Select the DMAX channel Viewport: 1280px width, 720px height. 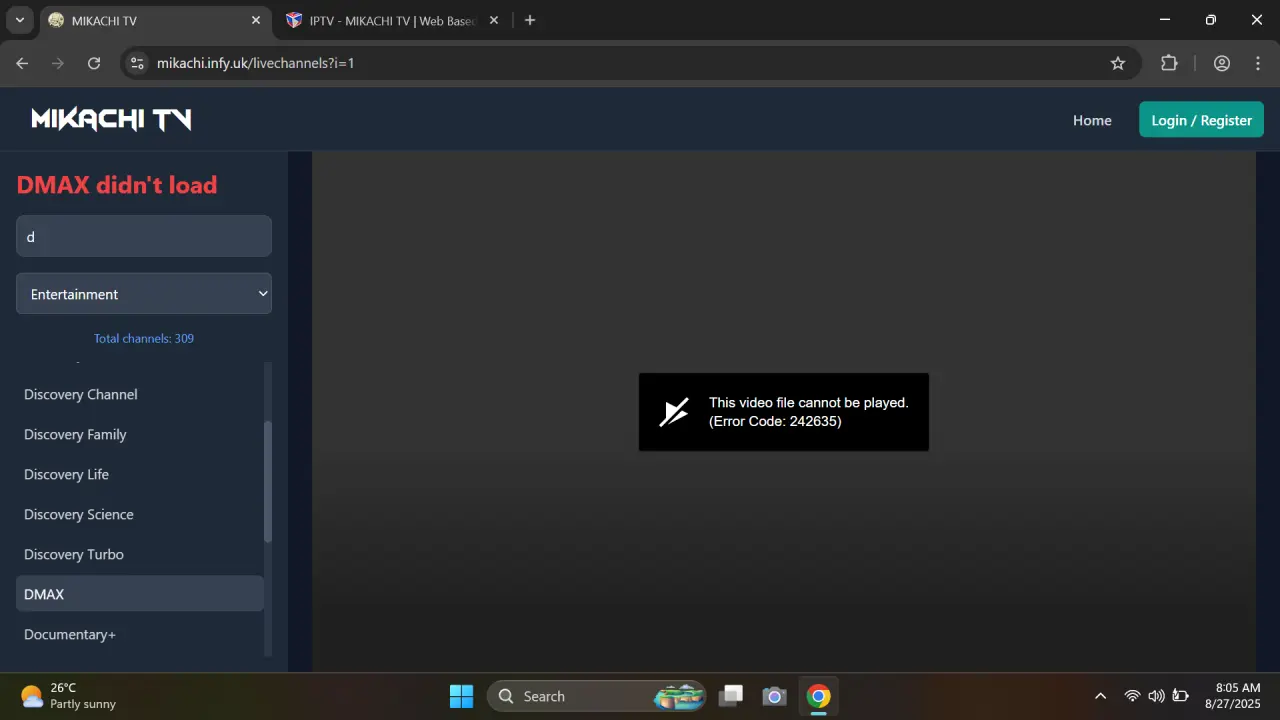click(140, 594)
